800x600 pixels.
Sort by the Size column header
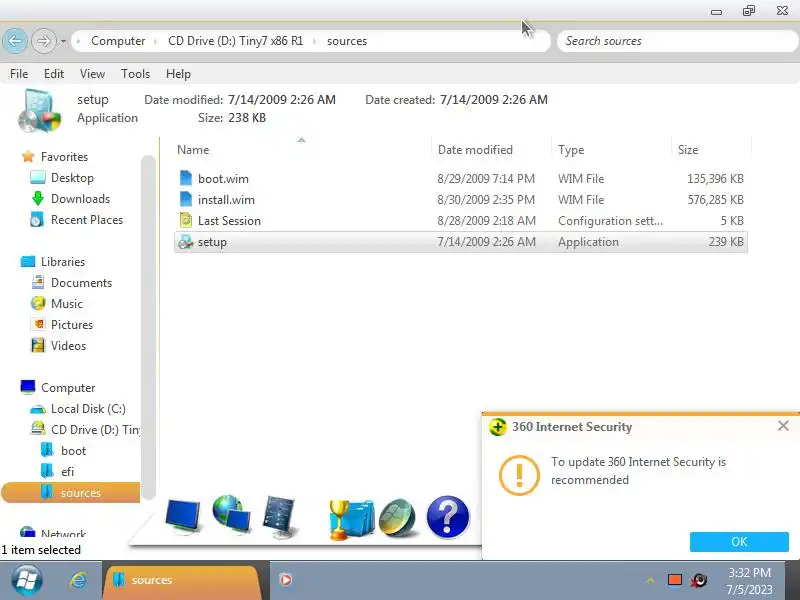688,149
